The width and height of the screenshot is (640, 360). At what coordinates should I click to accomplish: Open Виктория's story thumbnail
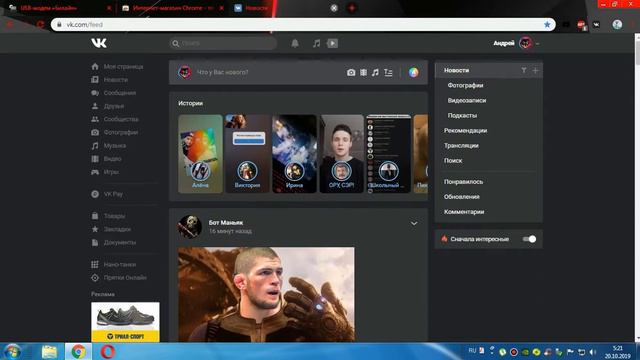[247, 154]
